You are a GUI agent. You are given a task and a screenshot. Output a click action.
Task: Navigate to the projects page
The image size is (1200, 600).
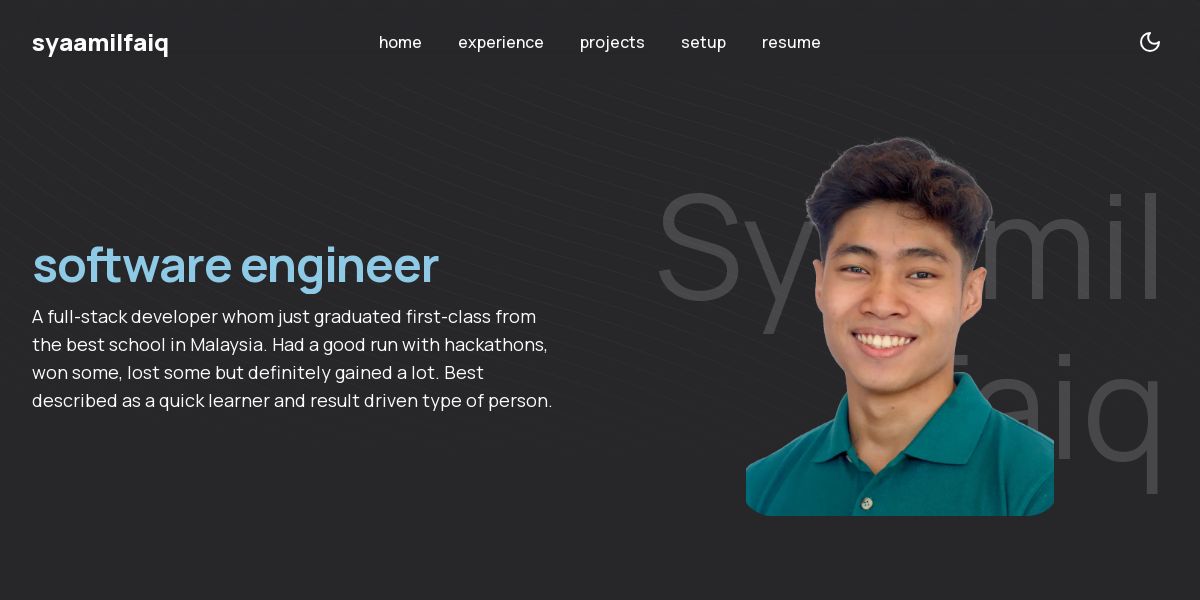[x=612, y=43]
